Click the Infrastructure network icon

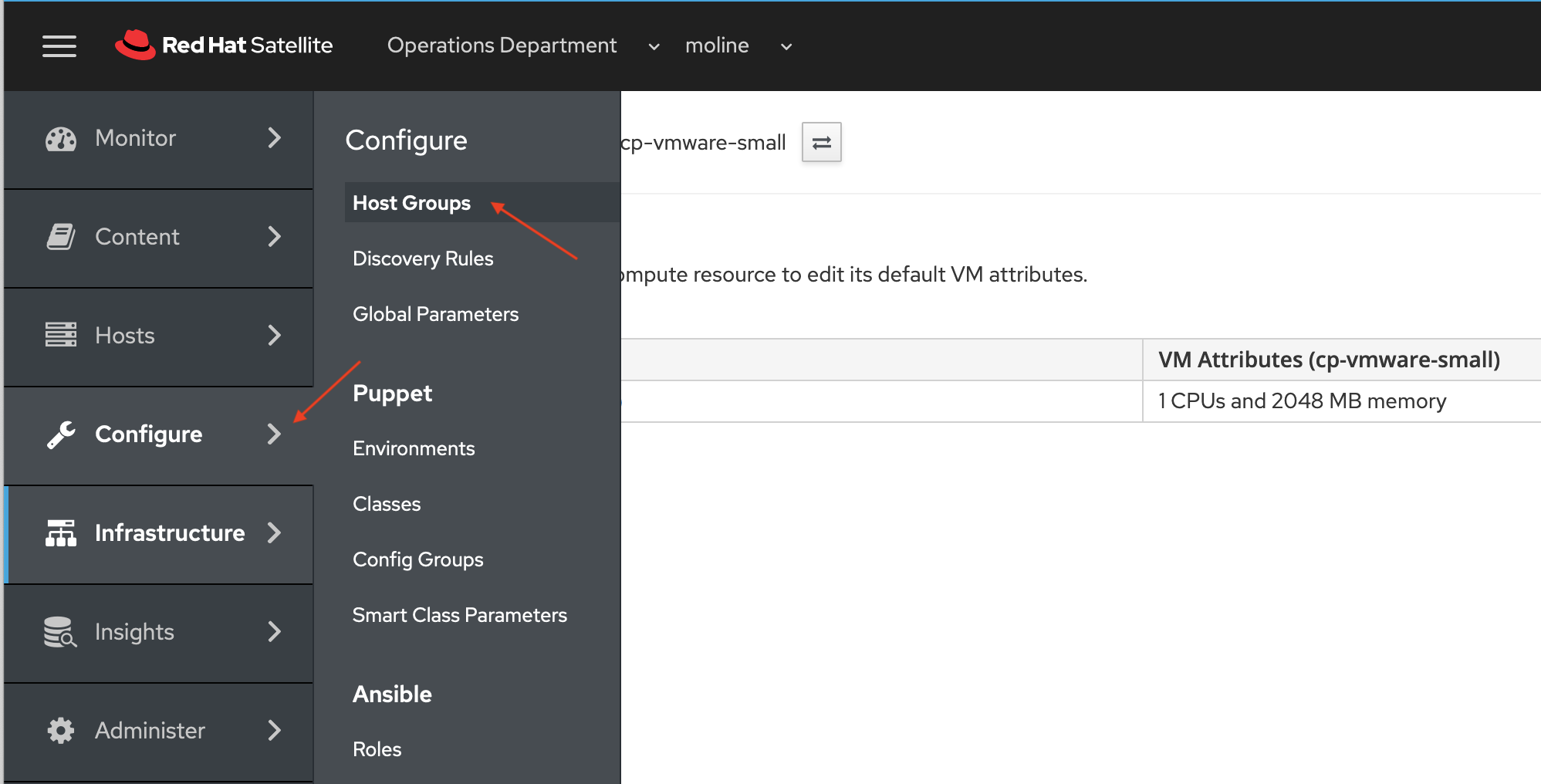(60, 533)
